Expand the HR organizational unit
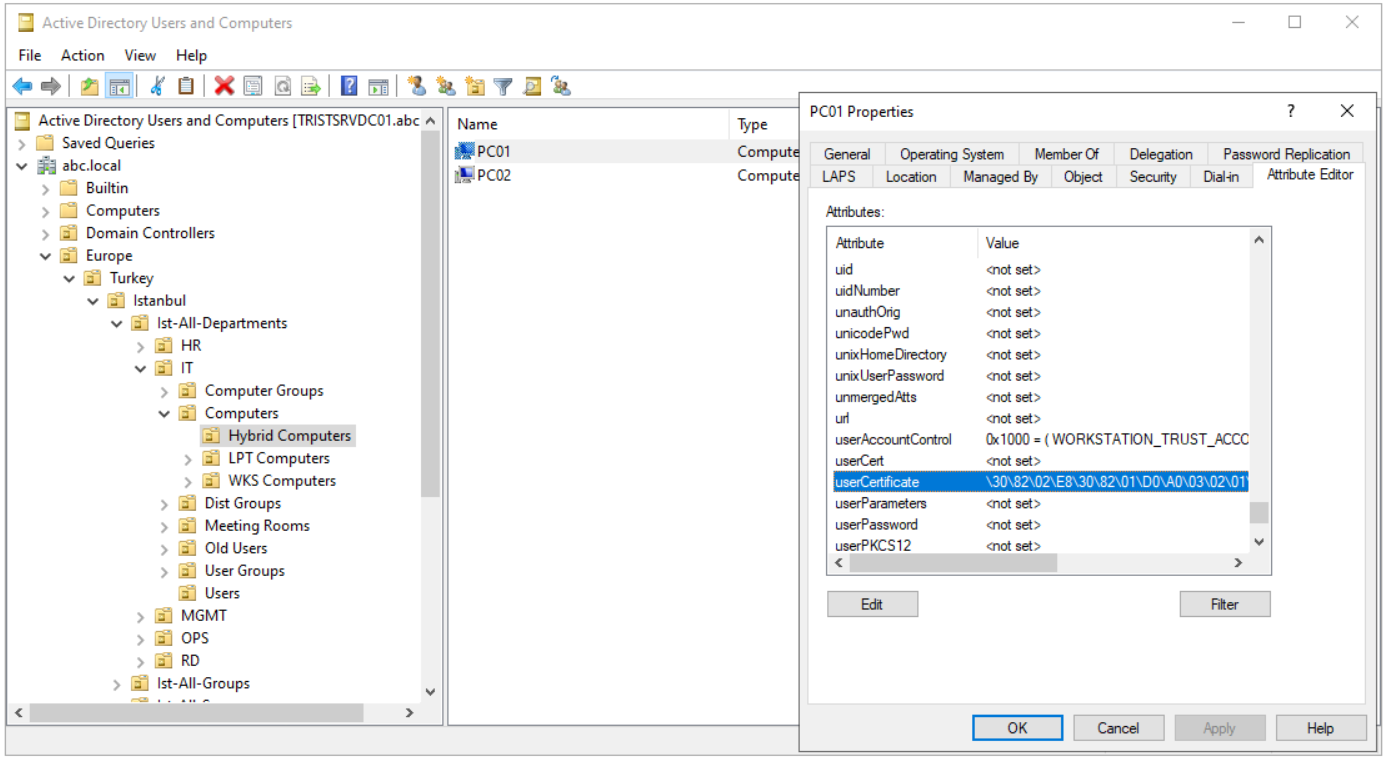Viewport: 1386px width, 759px height. pos(141,346)
